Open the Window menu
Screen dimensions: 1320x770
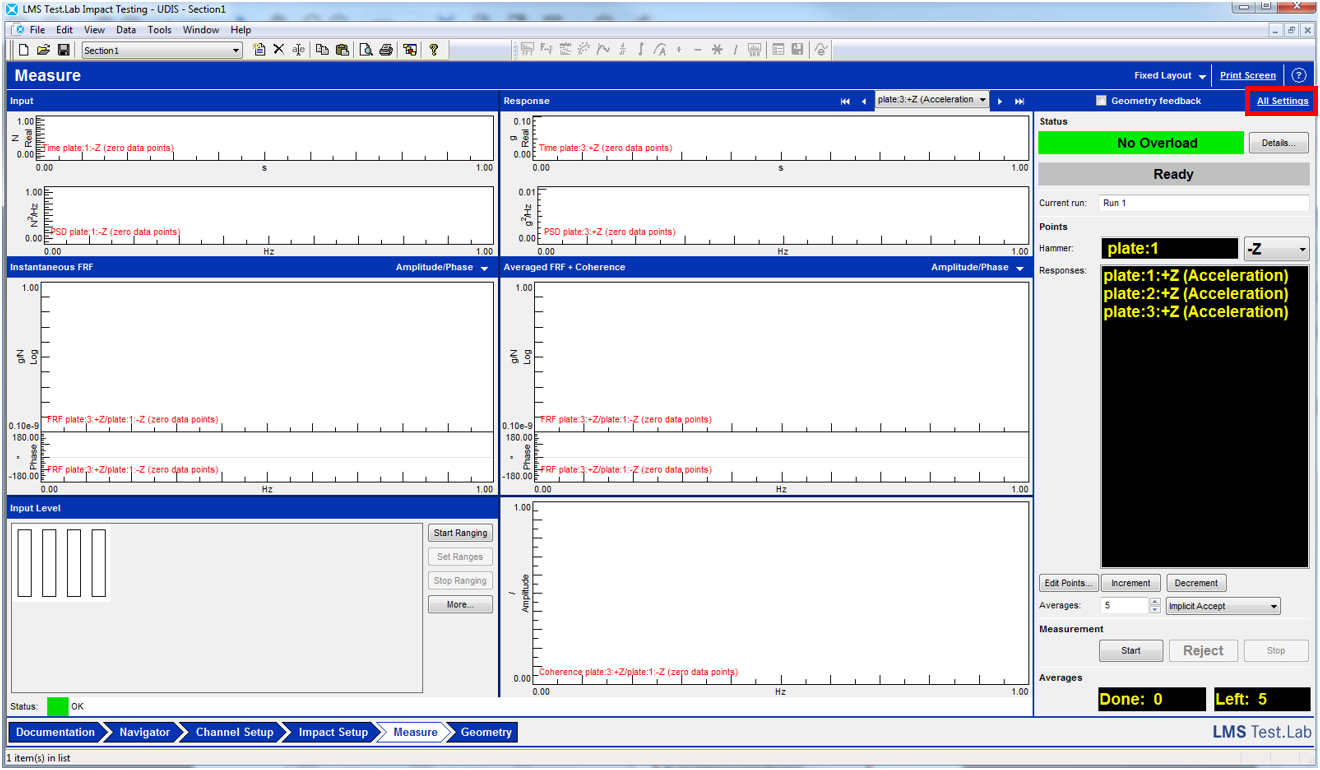point(201,30)
